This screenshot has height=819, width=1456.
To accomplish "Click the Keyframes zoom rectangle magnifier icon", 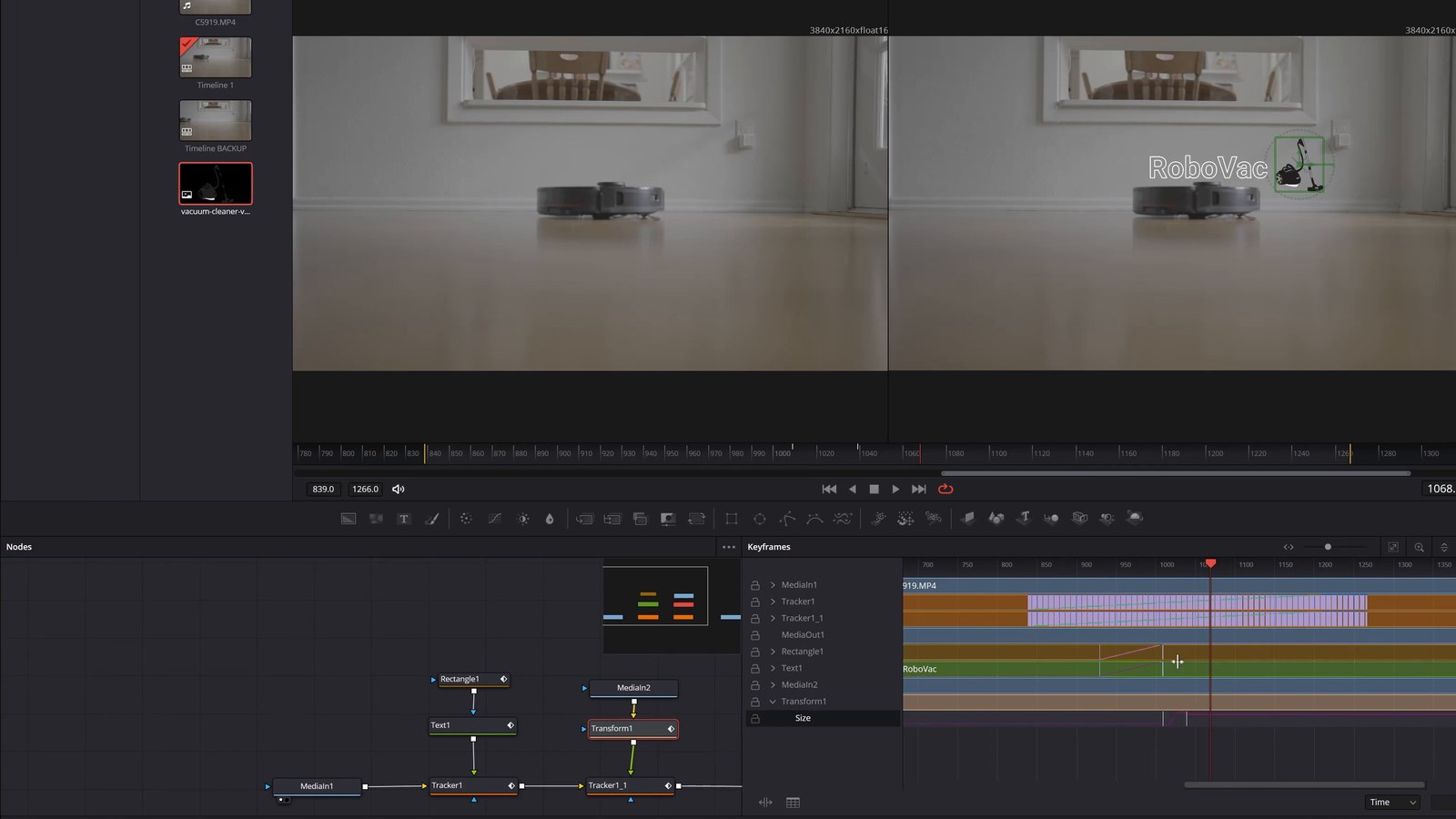I will pos(1420,547).
